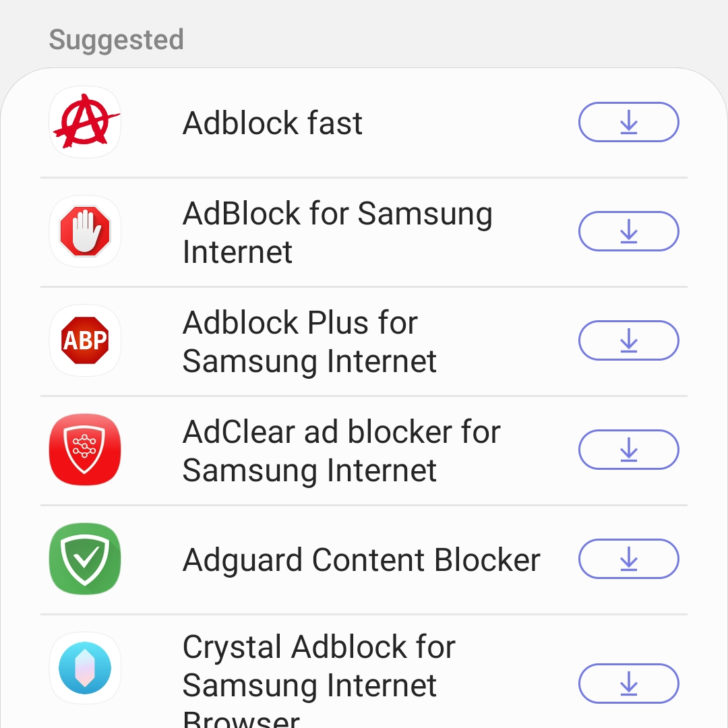Tap the Suggested section header
This screenshot has height=728, width=728.
click(116, 40)
